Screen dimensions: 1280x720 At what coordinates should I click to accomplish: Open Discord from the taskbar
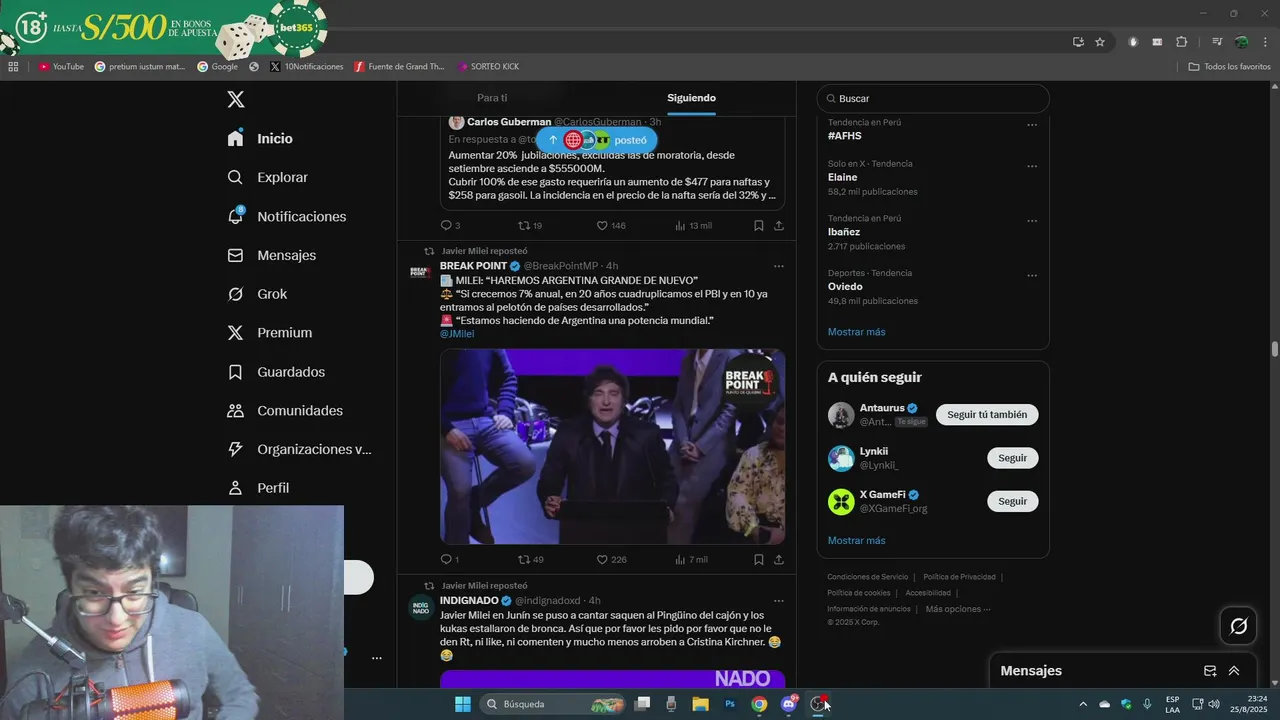pyautogui.click(x=789, y=704)
